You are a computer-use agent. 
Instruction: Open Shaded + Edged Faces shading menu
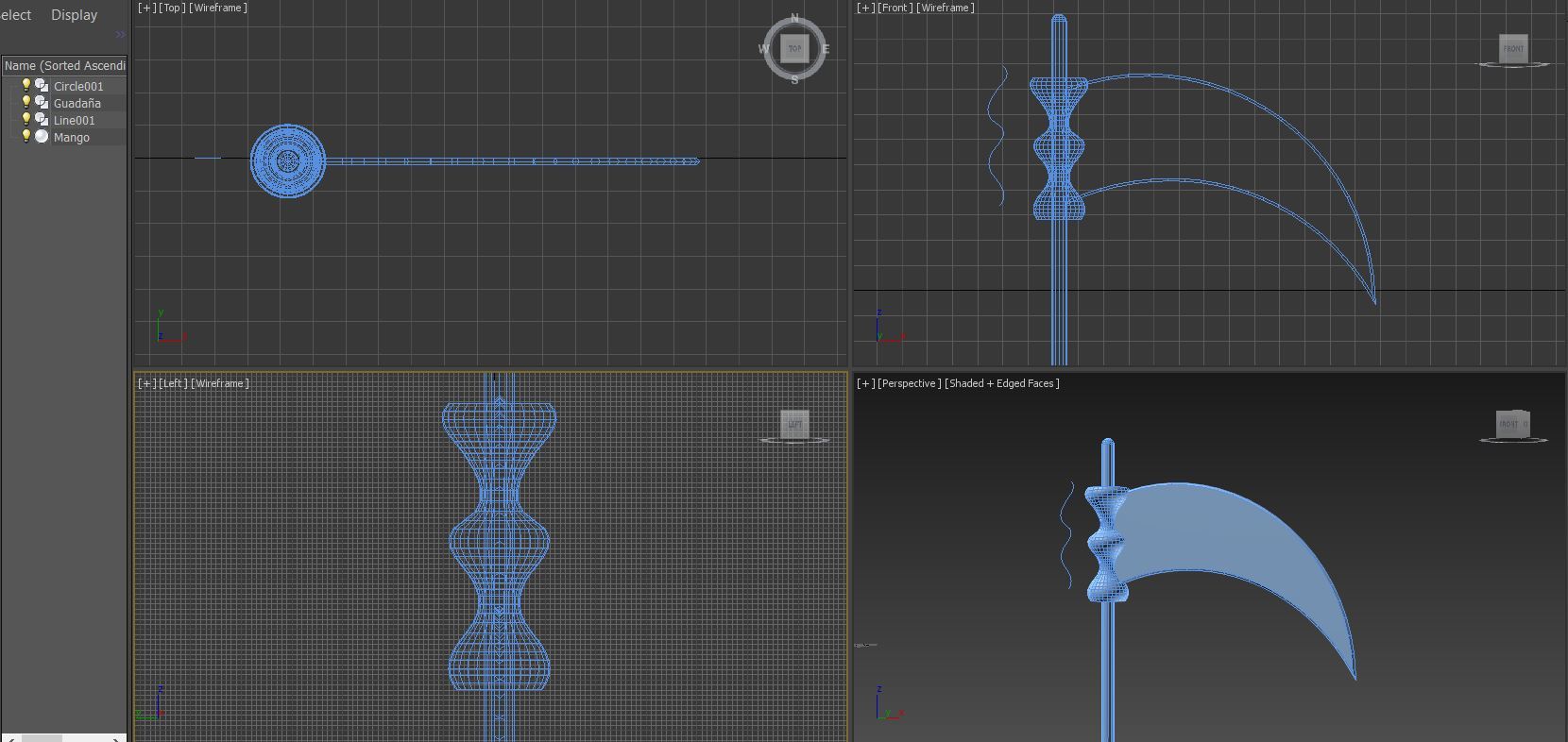[x=1001, y=383]
